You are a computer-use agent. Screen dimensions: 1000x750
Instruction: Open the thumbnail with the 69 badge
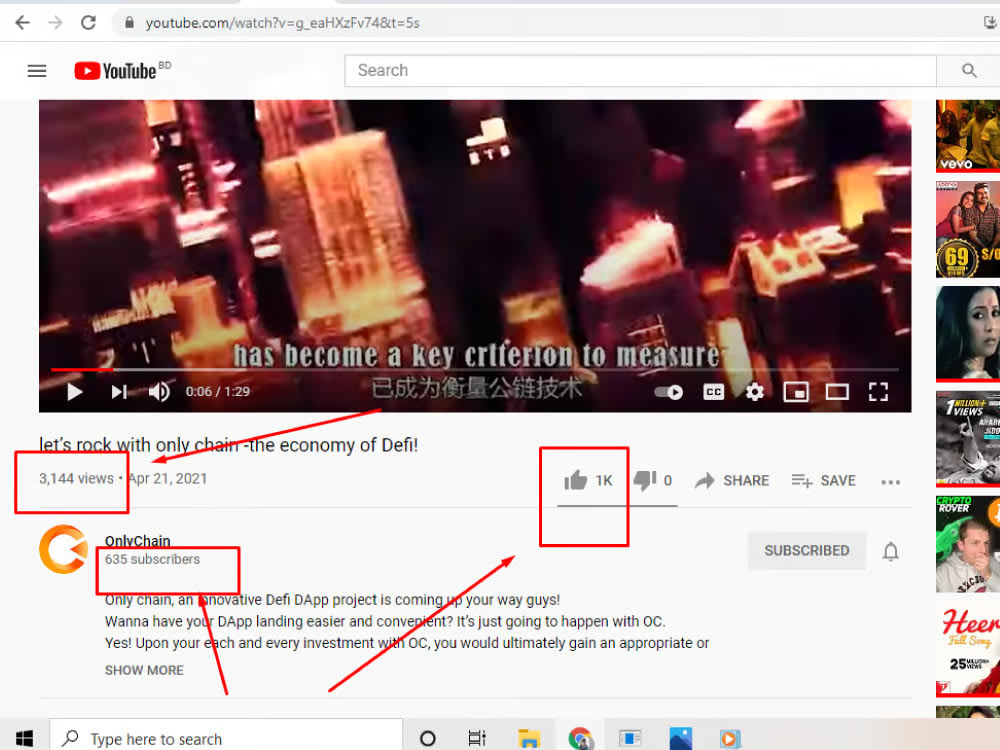point(967,230)
